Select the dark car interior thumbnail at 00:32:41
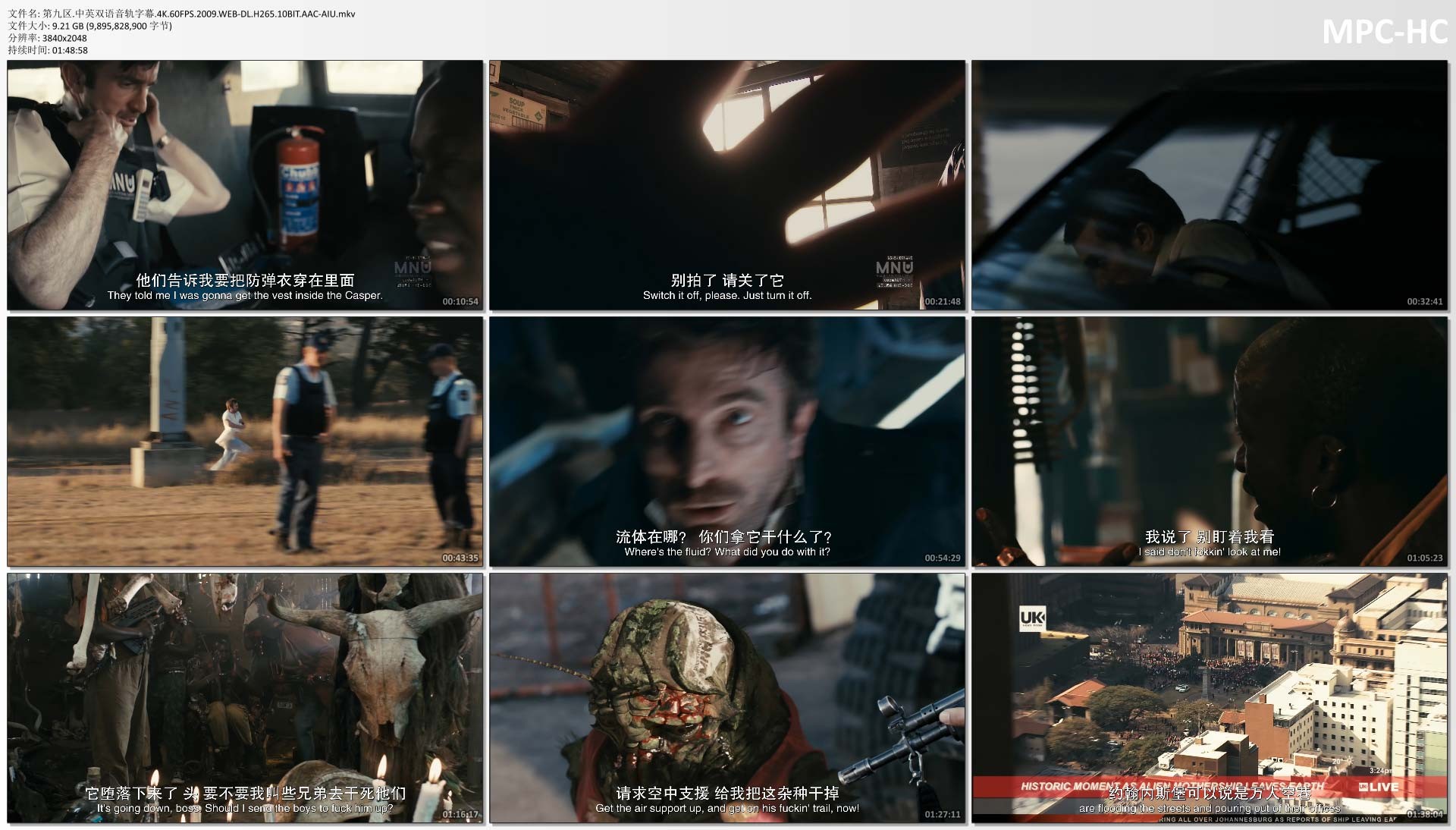 click(1210, 185)
